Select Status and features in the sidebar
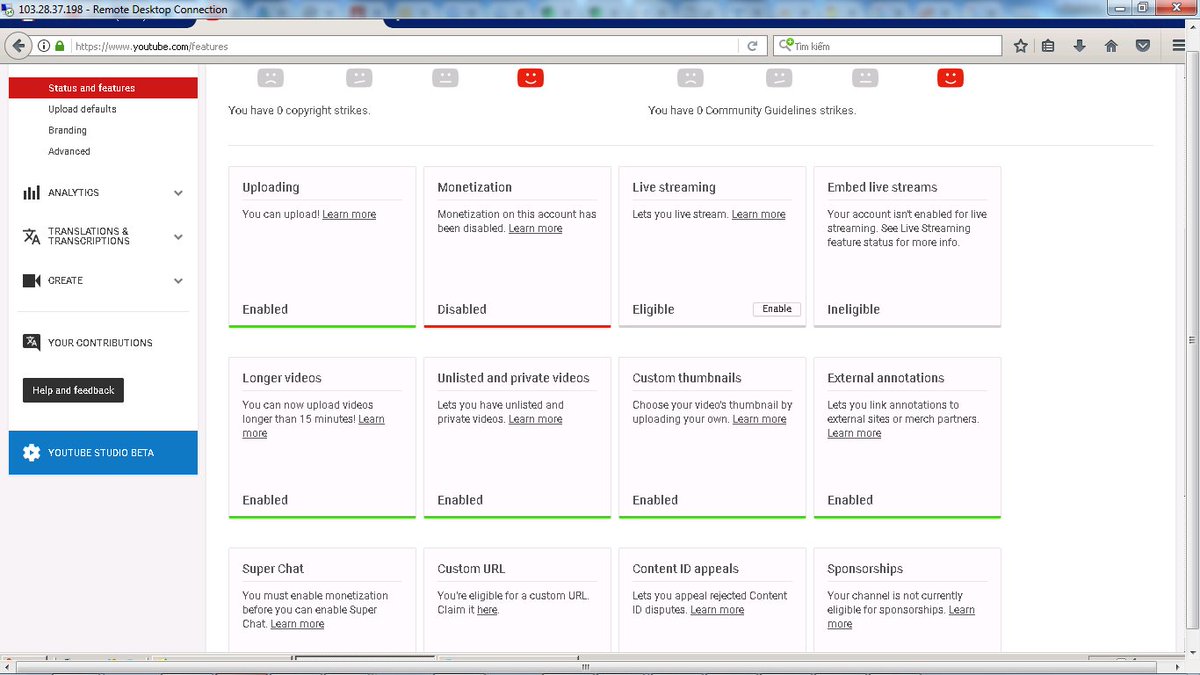Viewport: 1200px width, 675px height. point(103,88)
